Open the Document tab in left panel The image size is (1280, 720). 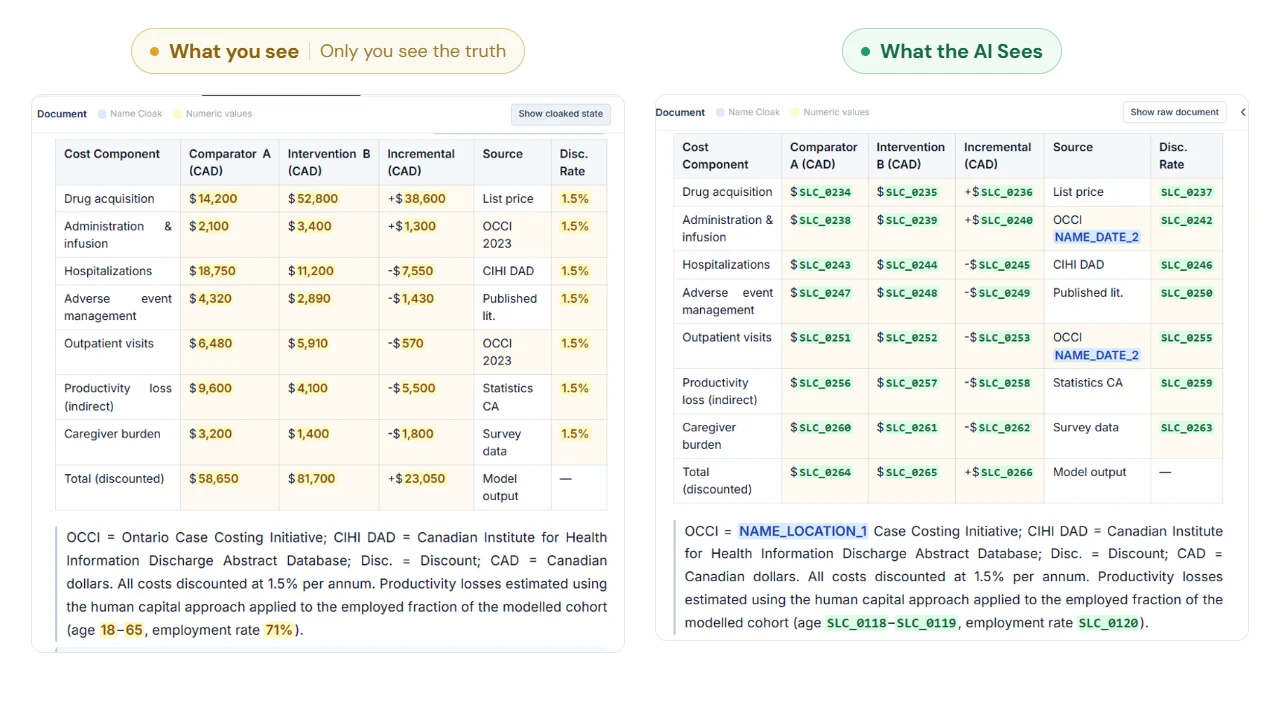[62, 114]
